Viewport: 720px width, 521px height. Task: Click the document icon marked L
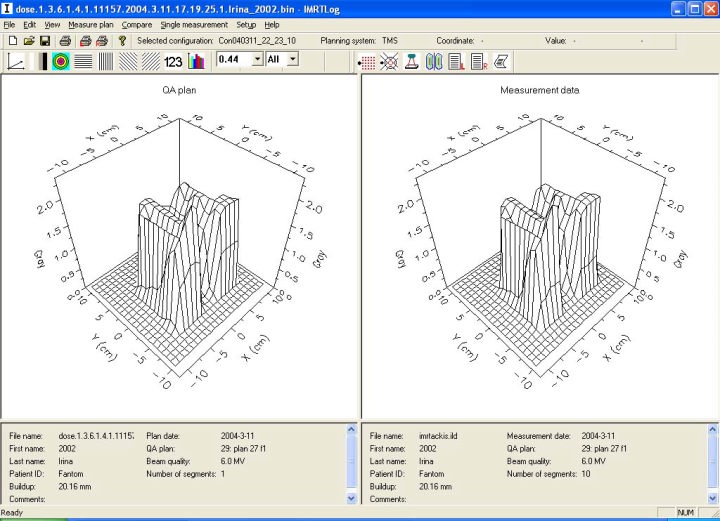click(456, 62)
